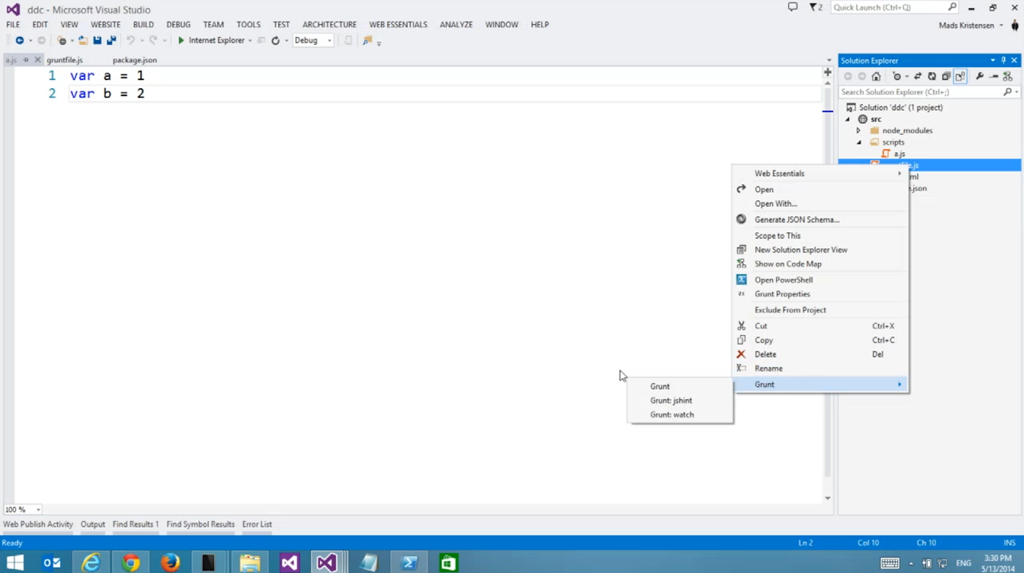This screenshot has width=1024, height=573.
Task: Open Web Publish Activity tab
Action: click(38, 524)
